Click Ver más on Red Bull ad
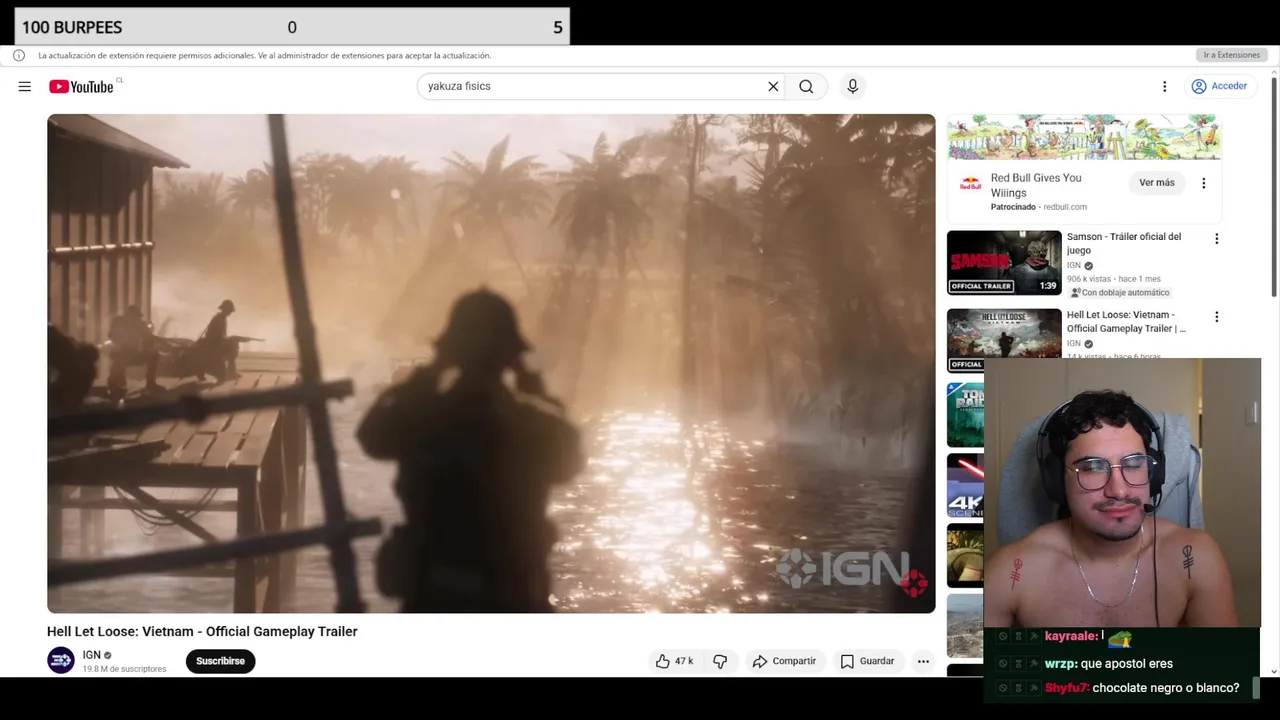This screenshot has height=720, width=1280. click(x=1156, y=183)
